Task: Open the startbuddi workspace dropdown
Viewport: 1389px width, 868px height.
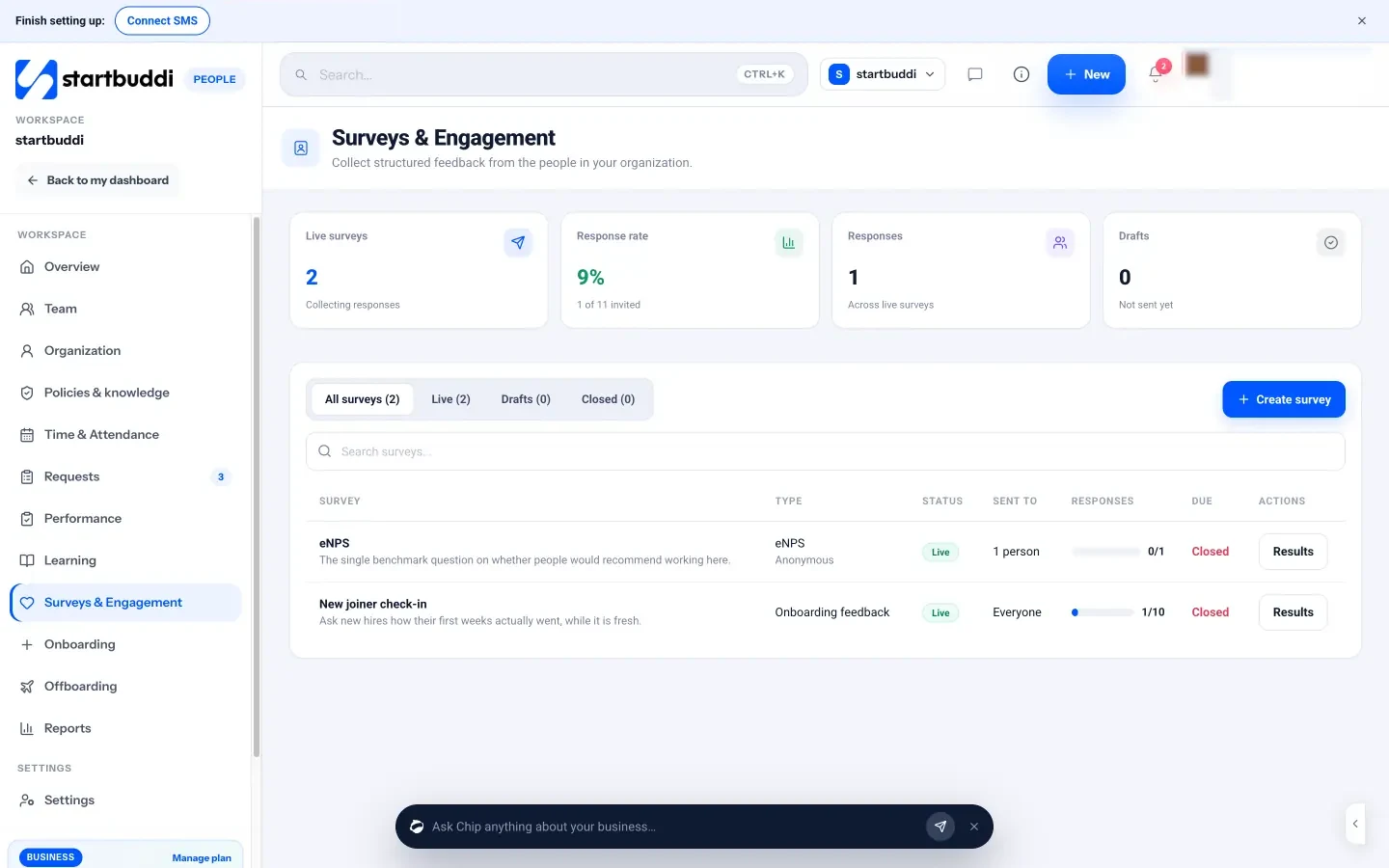Action: (883, 74)
